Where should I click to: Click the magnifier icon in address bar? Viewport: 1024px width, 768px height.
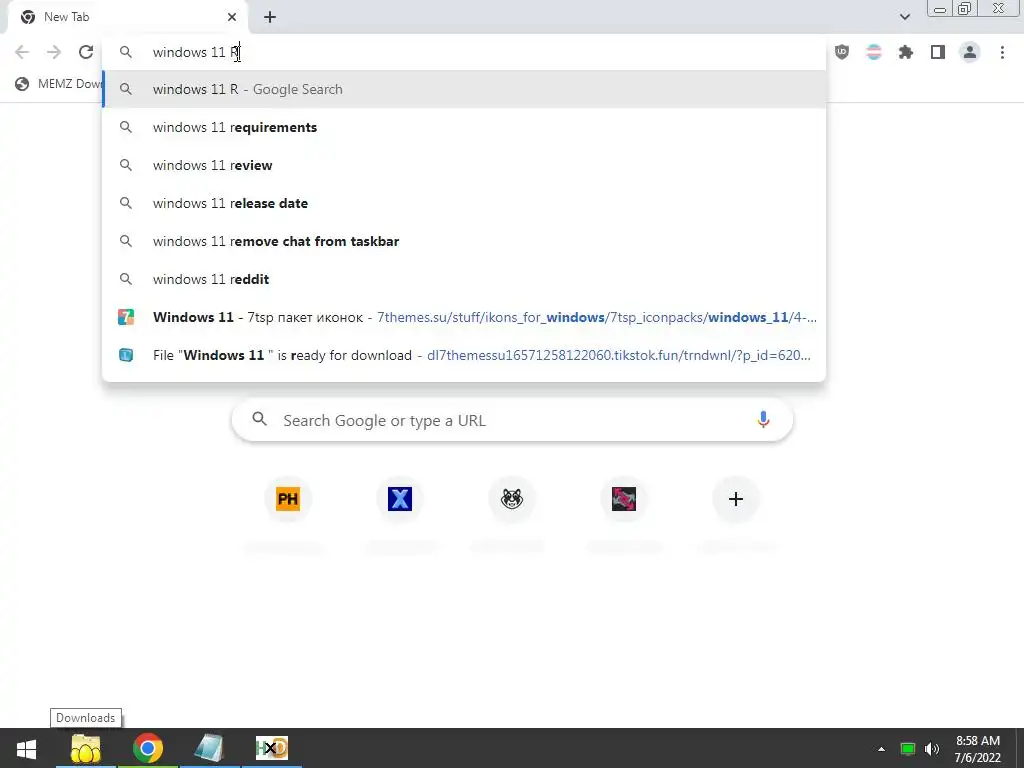point(126,52)
